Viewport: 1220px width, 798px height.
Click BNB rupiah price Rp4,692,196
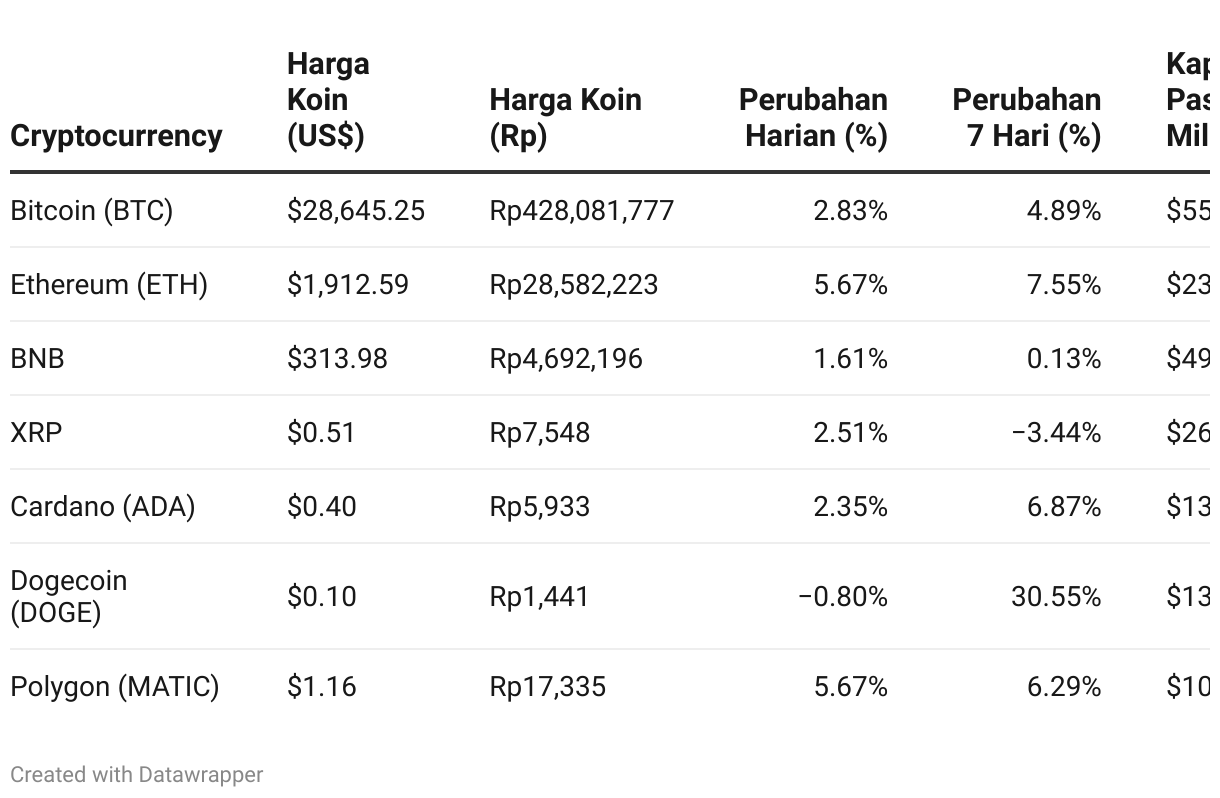tap(566, 359)
